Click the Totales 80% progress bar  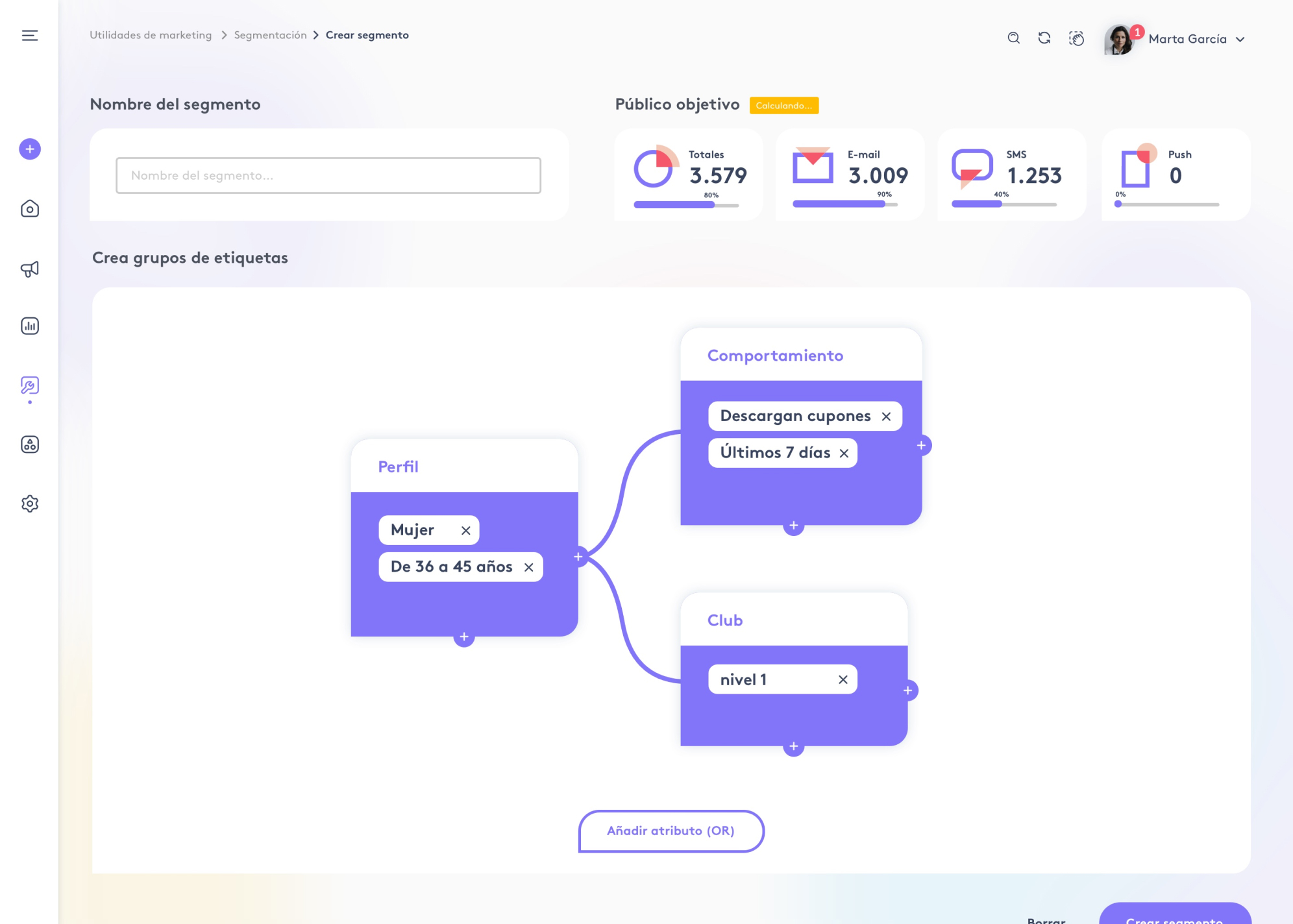[x=686, y=205]
